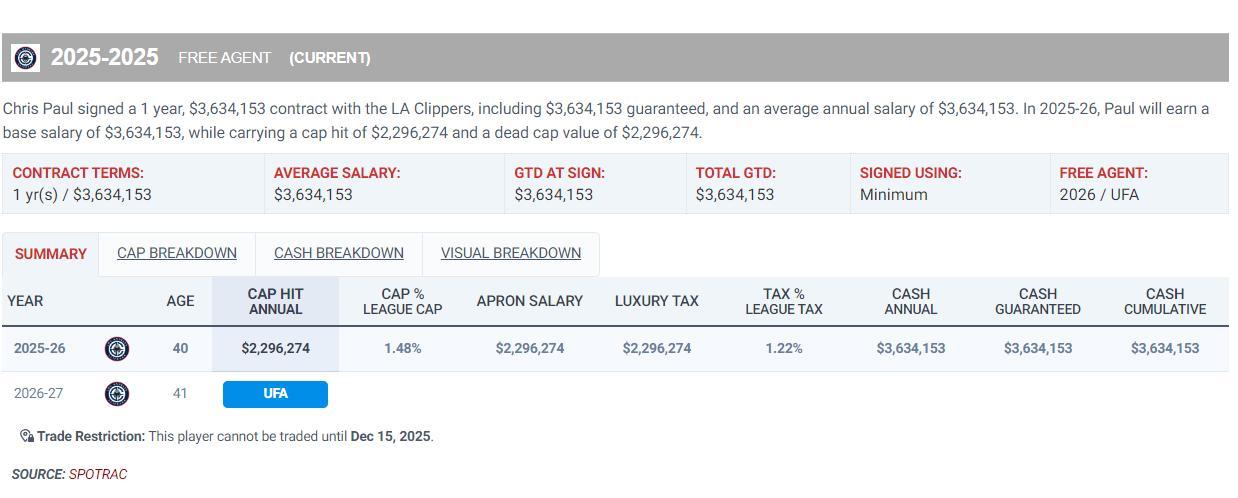Click the 2025-26 year cell
Image resolution: width=1238 pixels, height=498 pixels.
click(40, 349)
